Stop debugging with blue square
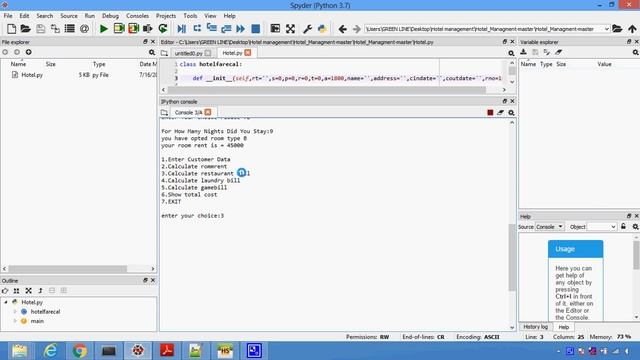The width and height of the screenshot is (640, 360). click(256, 29)
